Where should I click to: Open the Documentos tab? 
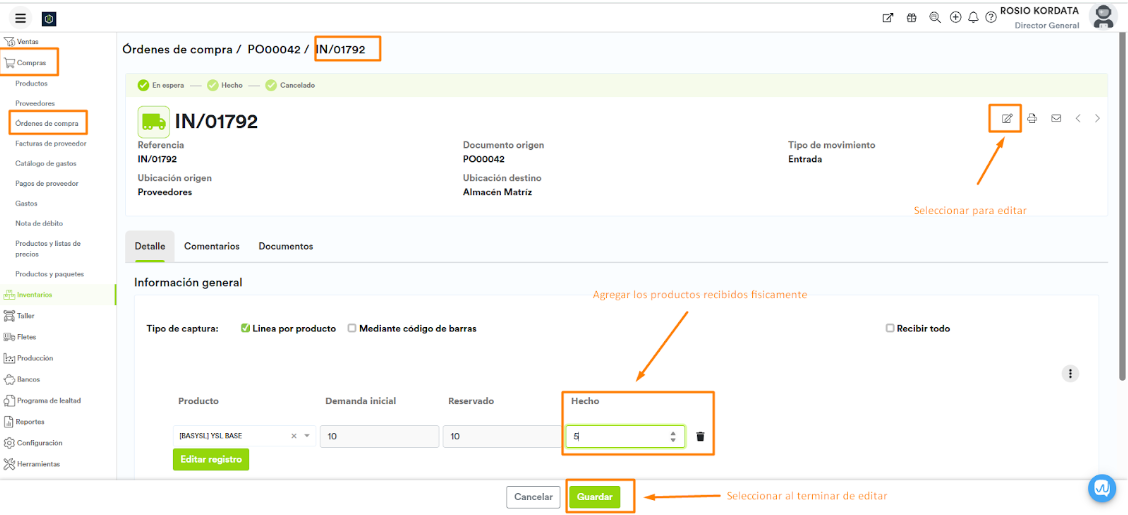(x=285, y=246)
